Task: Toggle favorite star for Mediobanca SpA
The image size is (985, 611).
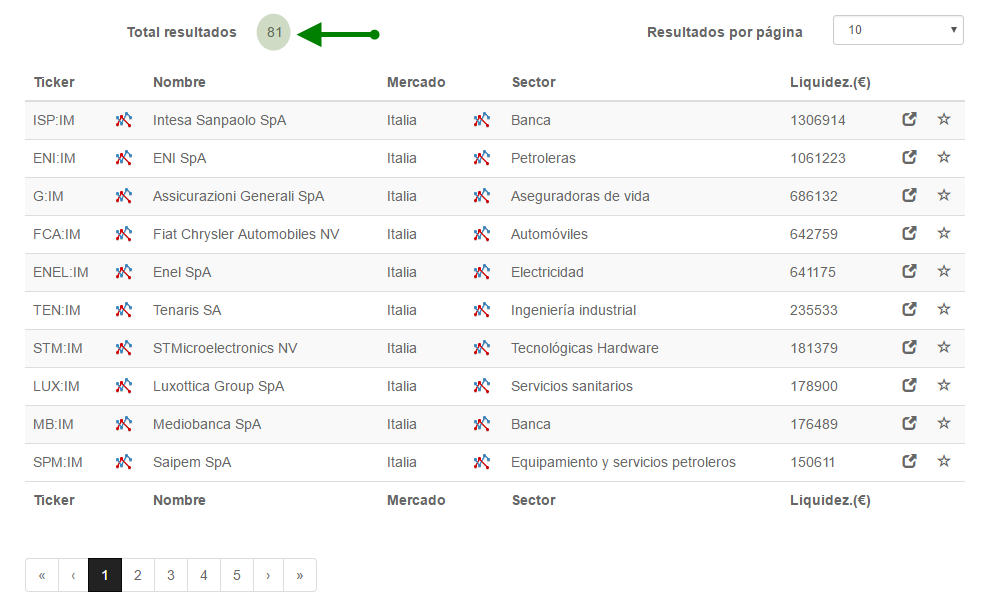Action: (x=944, y=423)
